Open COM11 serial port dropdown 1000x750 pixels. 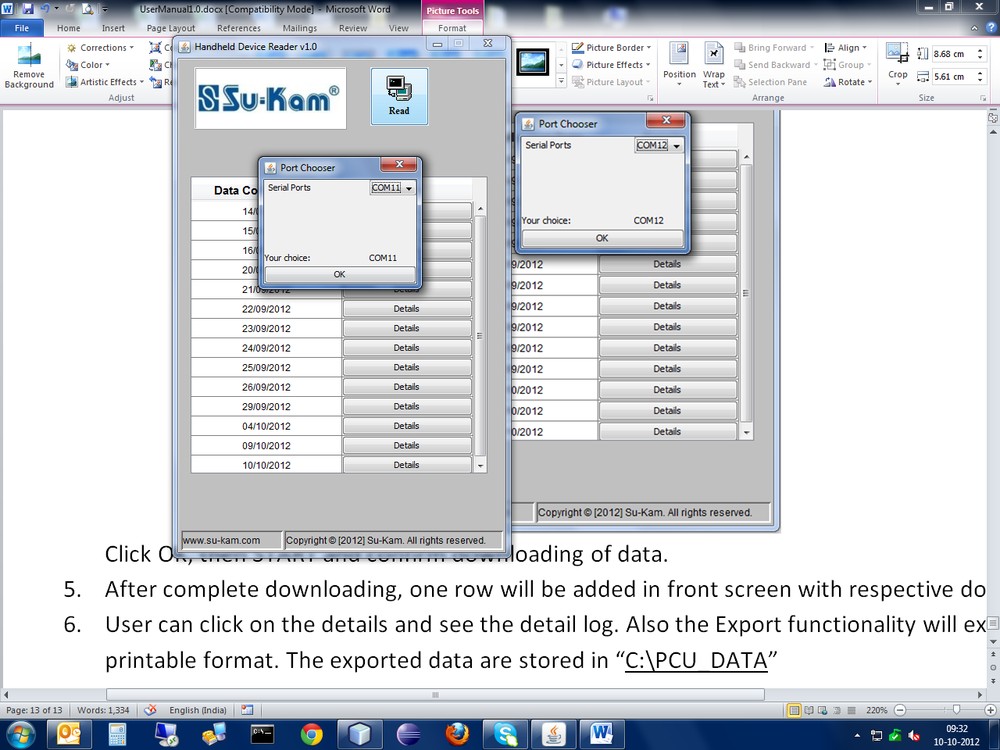409,188
